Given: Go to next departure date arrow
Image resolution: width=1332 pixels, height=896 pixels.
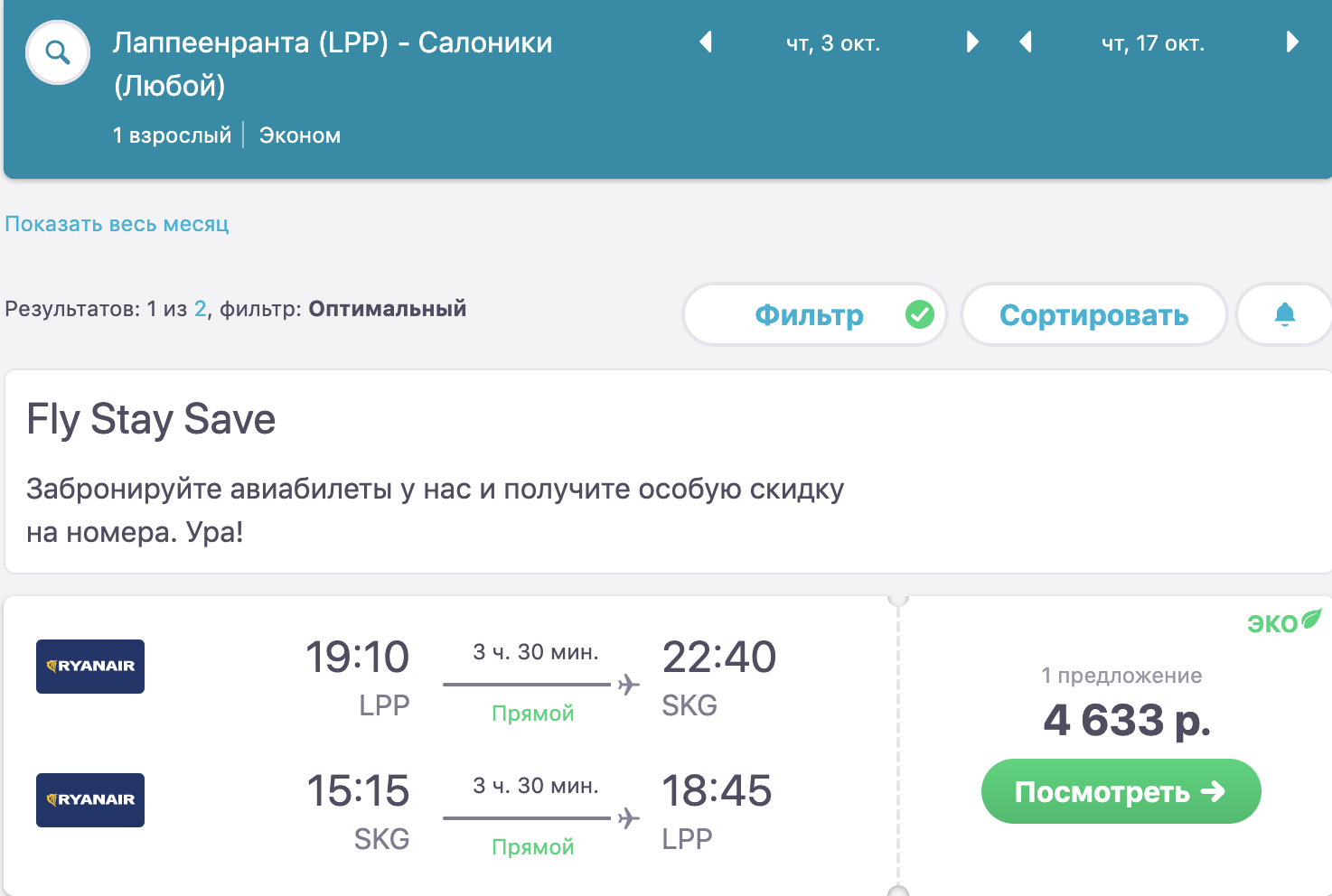Looking at the screenshot, I should pos(972,42).
